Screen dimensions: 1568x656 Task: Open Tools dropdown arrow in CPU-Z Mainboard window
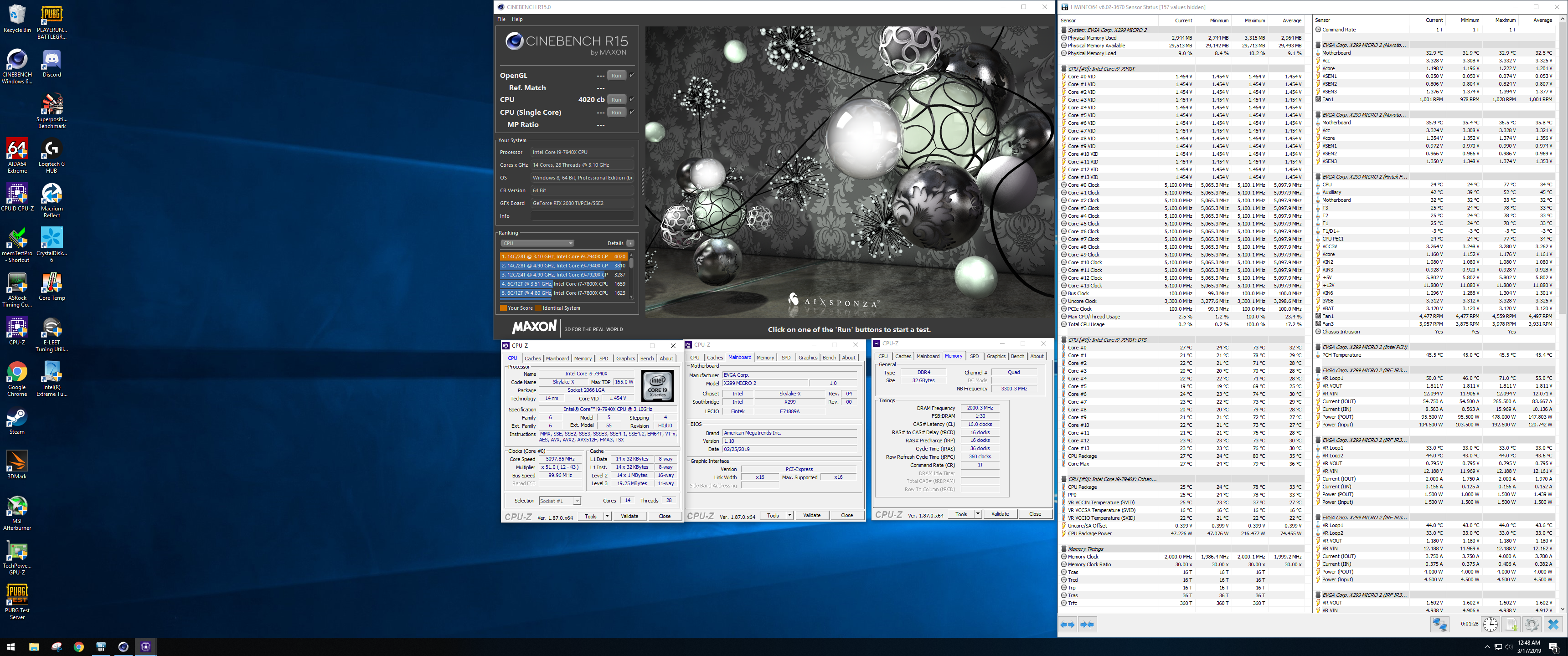(x=789, y=515)
